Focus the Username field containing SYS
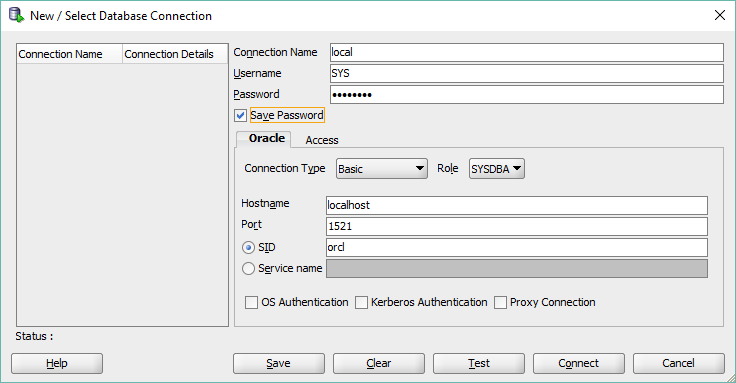Viewport: 736px width, 383px height. click(527, 74)
